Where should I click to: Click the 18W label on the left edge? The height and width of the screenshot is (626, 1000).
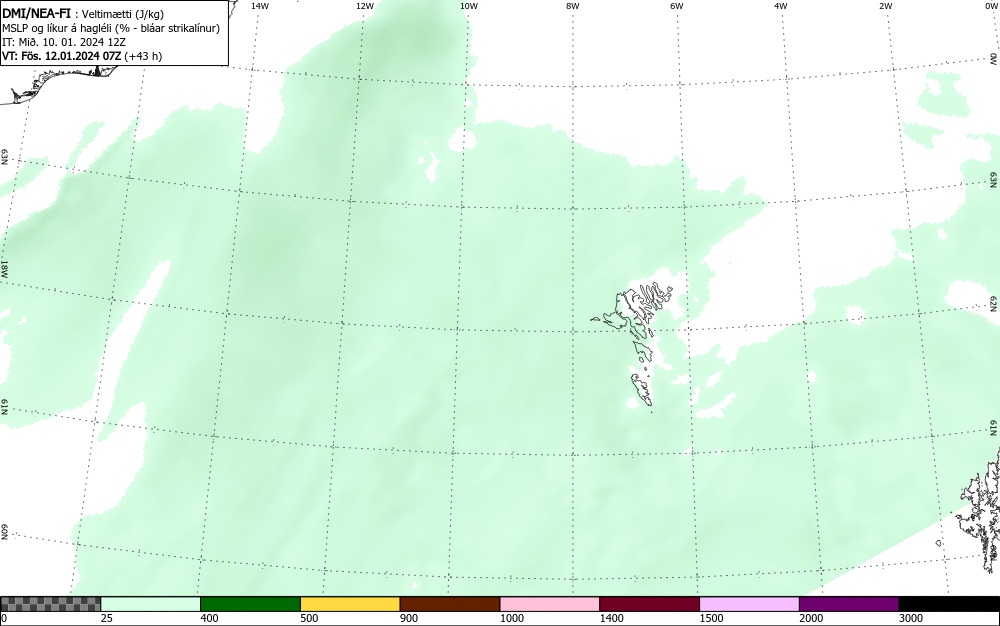[4, 269]
